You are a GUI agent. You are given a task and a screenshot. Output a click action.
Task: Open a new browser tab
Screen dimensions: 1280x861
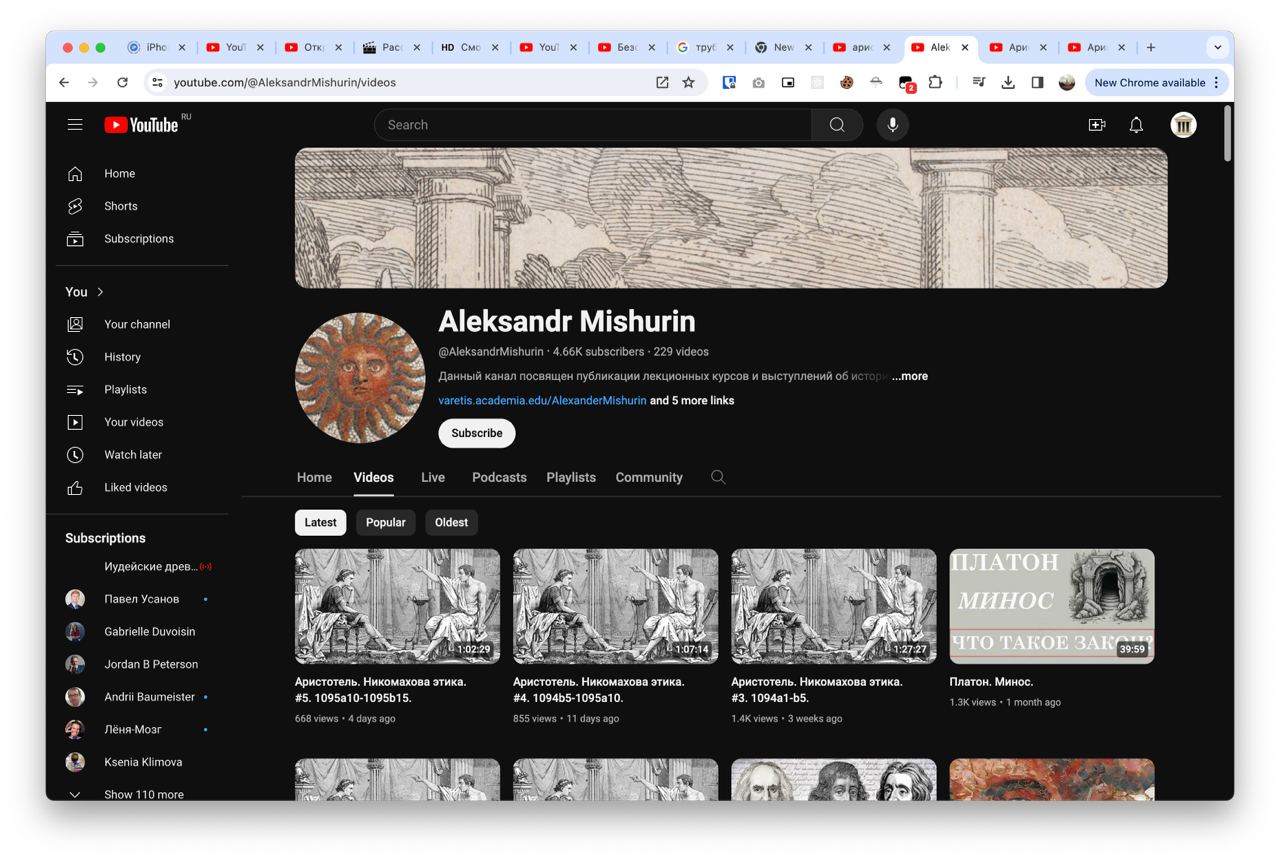click(x=1151, y=47)
